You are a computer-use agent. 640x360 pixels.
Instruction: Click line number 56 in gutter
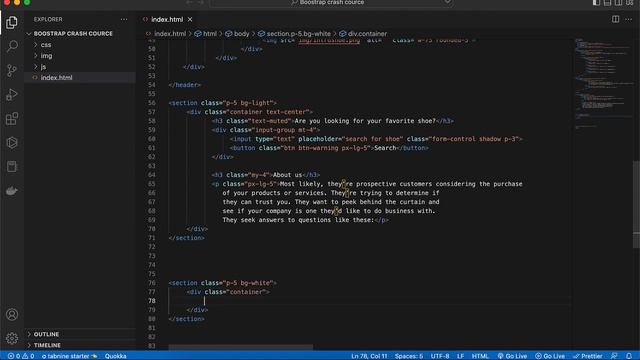coord(151,103)
